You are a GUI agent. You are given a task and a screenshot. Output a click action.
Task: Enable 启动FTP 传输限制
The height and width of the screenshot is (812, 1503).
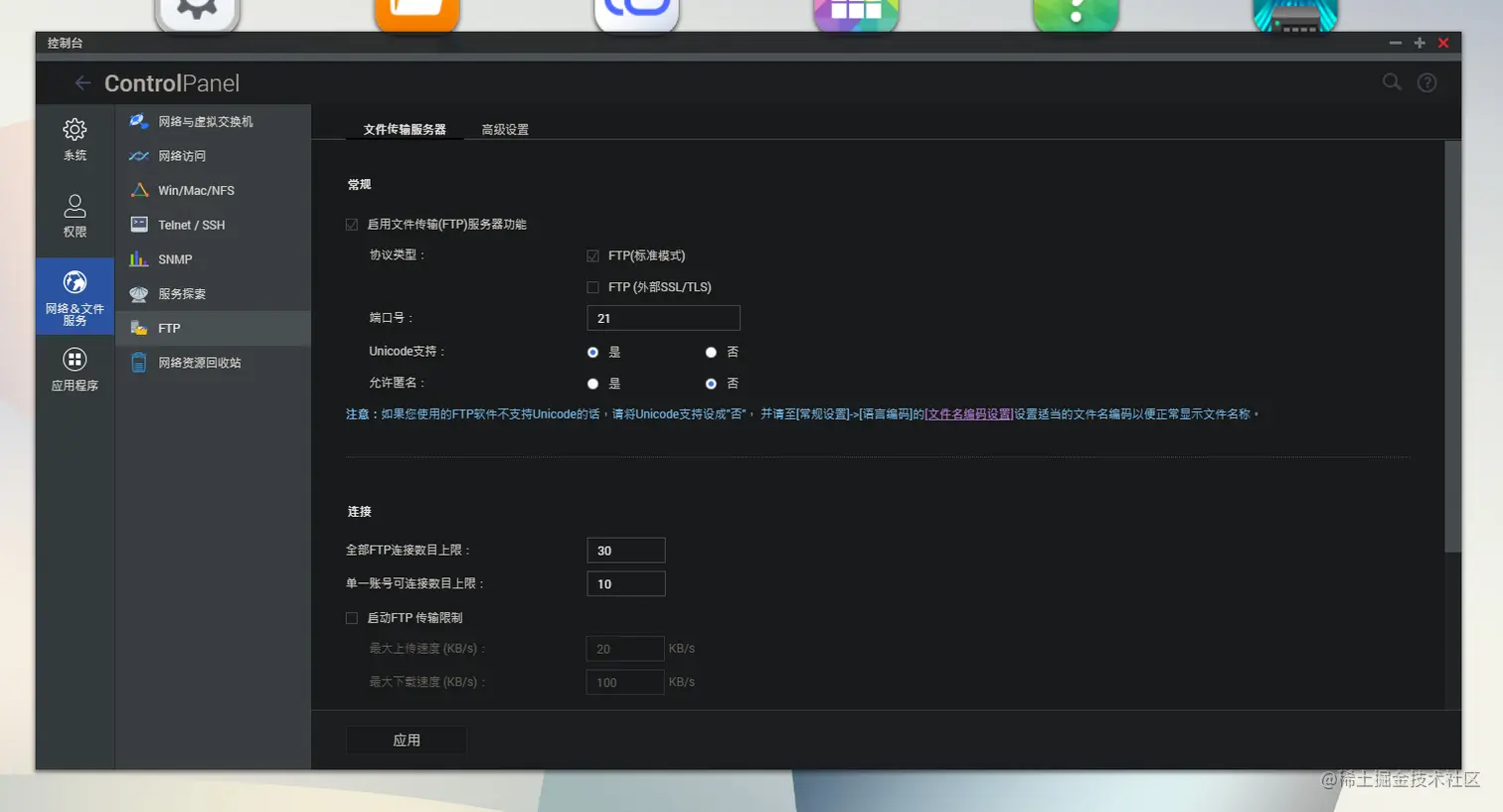[x=352, y=617]
